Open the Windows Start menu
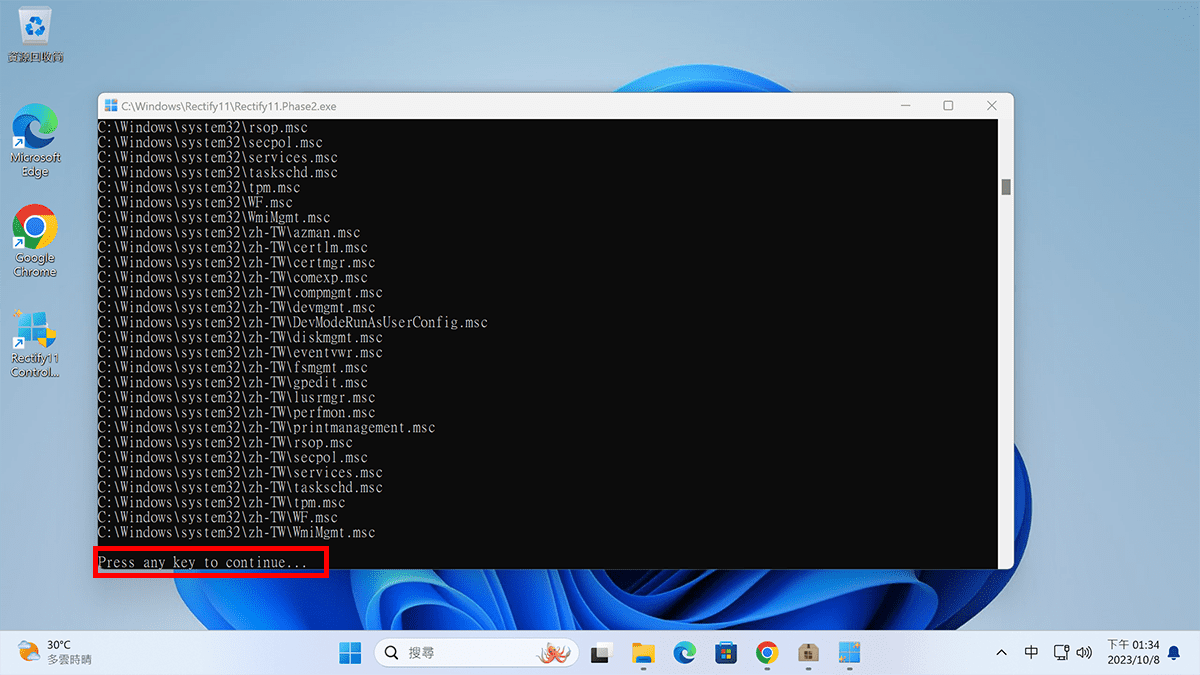The image size is (1200, 675). [x=350, y=653]
